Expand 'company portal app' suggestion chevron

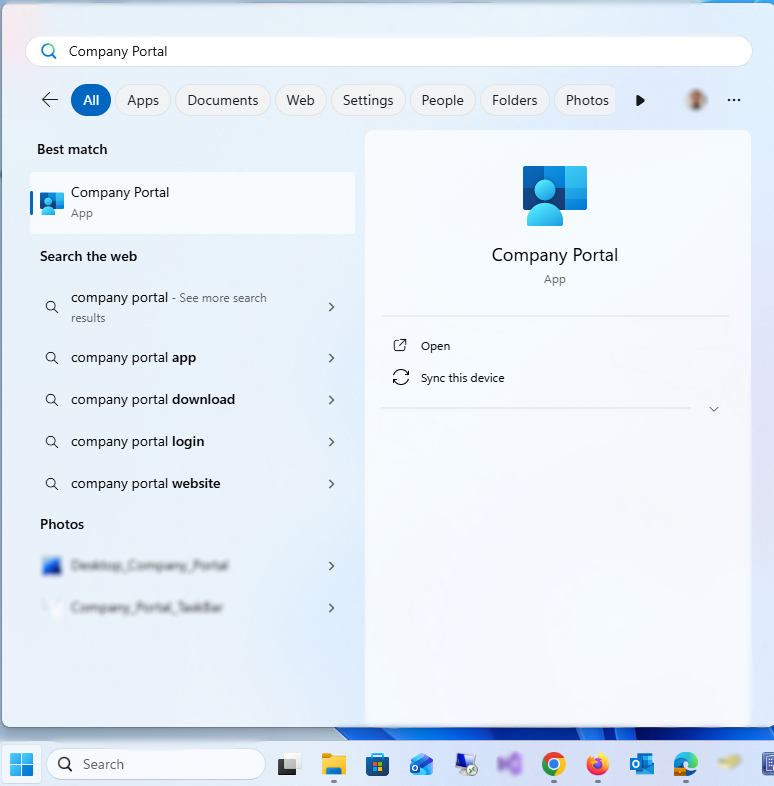click(331, 358)
